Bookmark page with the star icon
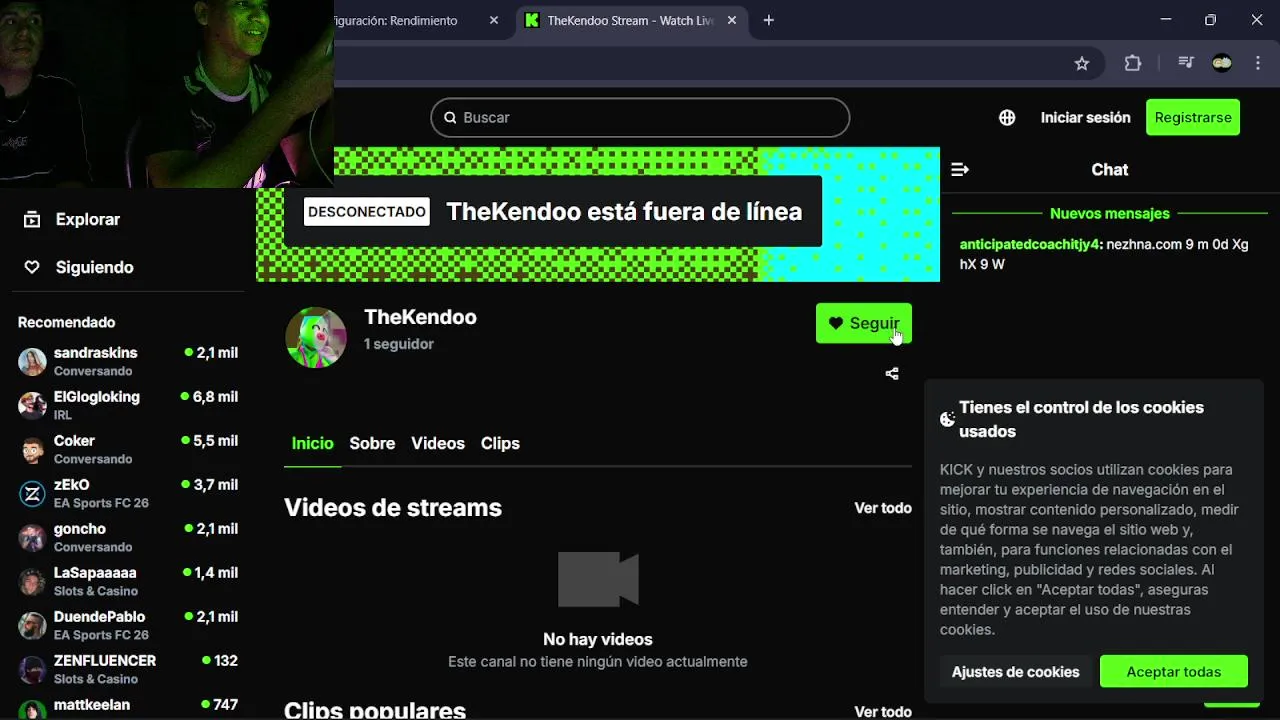The width and height of the screenshot is (1280, 720). [1081, 63]
